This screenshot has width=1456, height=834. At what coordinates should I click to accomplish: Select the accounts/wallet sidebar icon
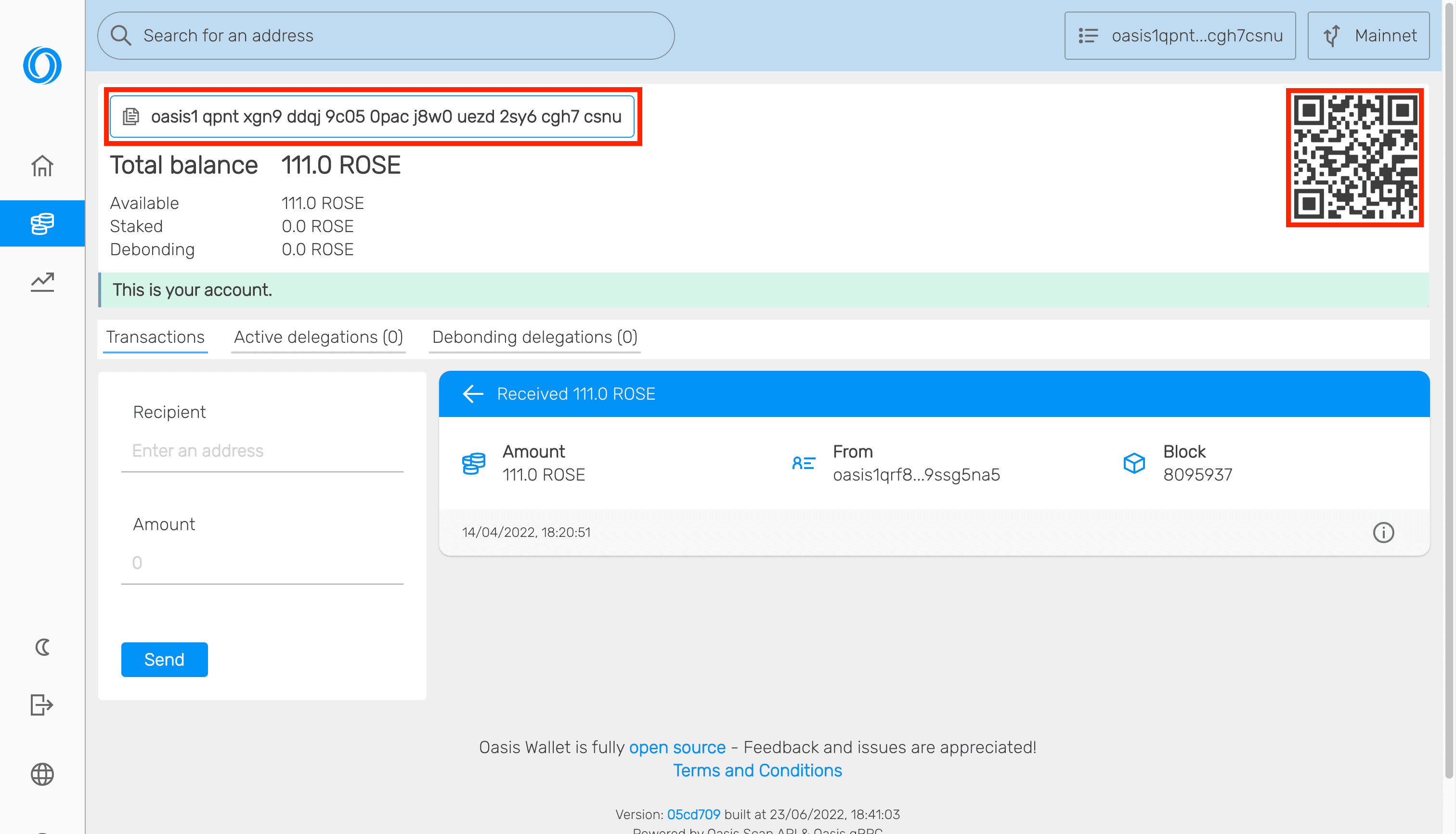click(x=42, y=222)
